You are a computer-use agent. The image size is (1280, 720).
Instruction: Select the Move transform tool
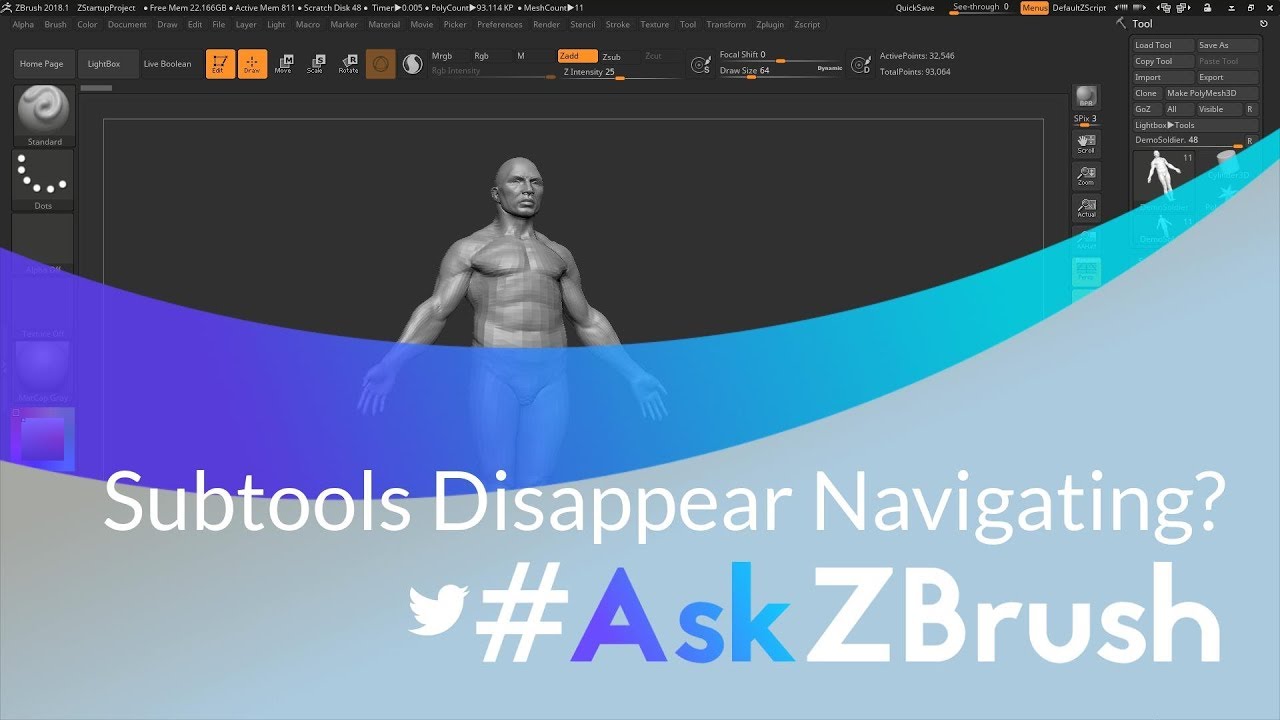coord(284,64)
